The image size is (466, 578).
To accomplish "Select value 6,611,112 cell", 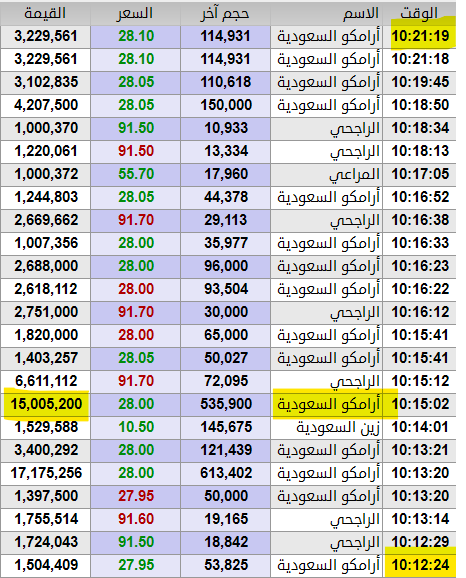I will coord(45,381).
